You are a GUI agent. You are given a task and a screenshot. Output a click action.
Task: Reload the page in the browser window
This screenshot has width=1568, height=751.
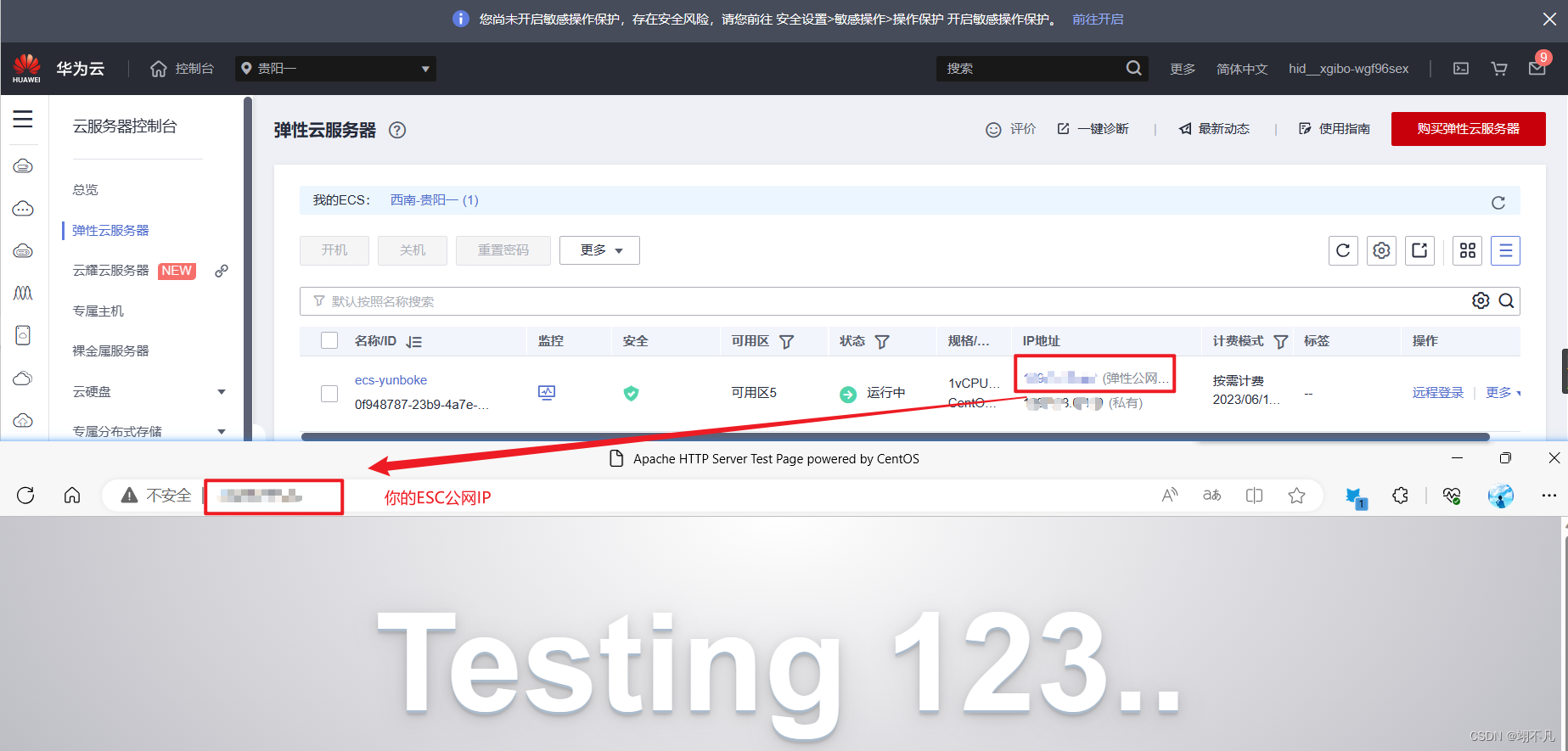(25, 496)
